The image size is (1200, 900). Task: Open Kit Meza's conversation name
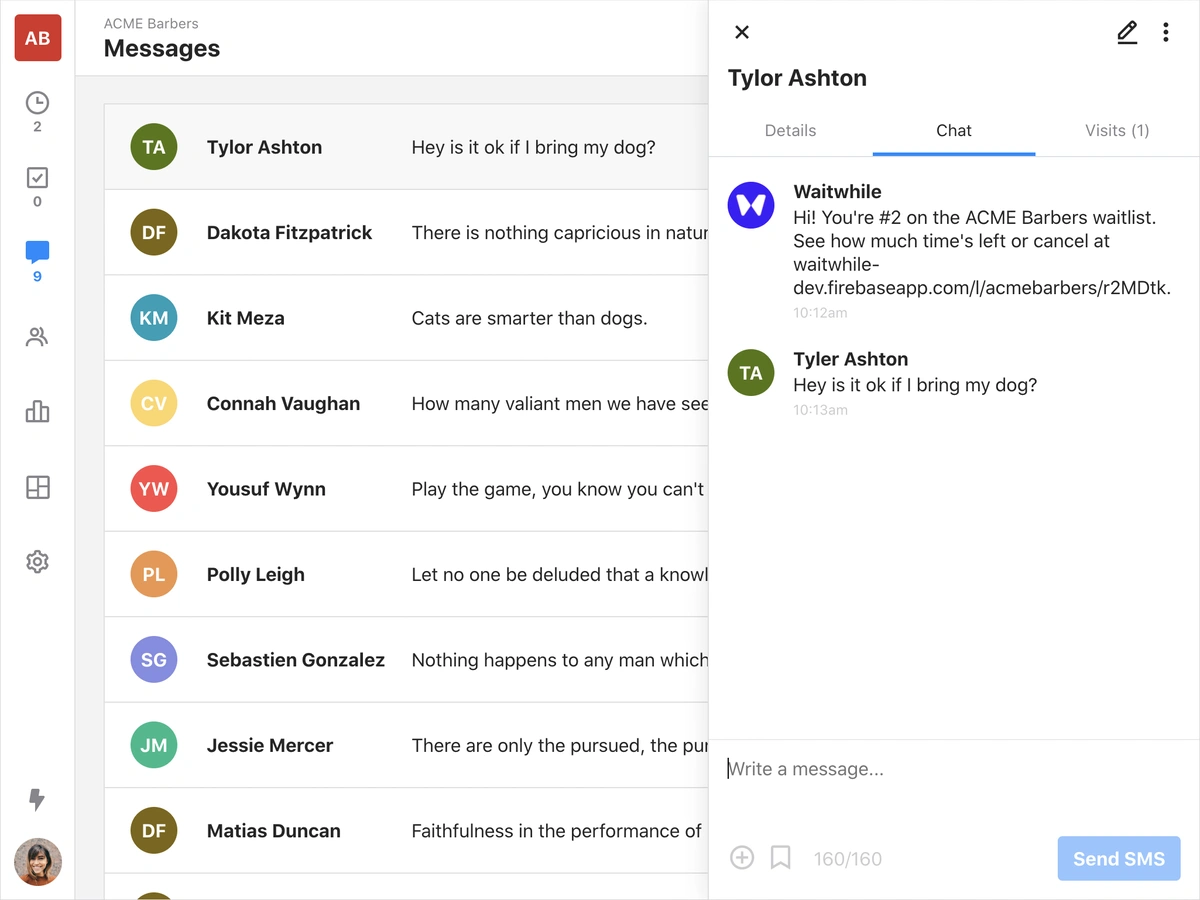[x=246, y=318]
